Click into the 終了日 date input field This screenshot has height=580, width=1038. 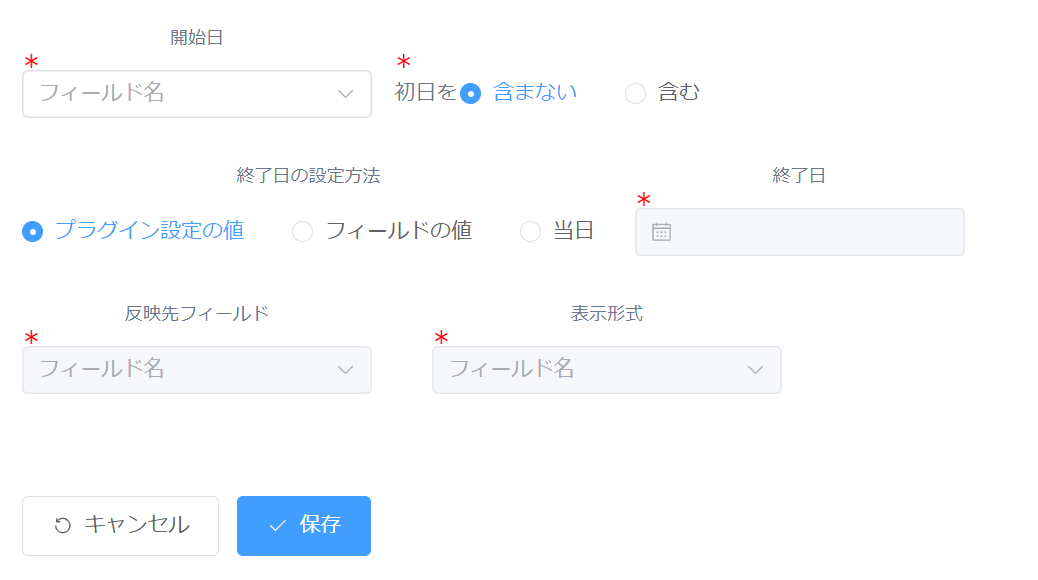tap(800, 232)
